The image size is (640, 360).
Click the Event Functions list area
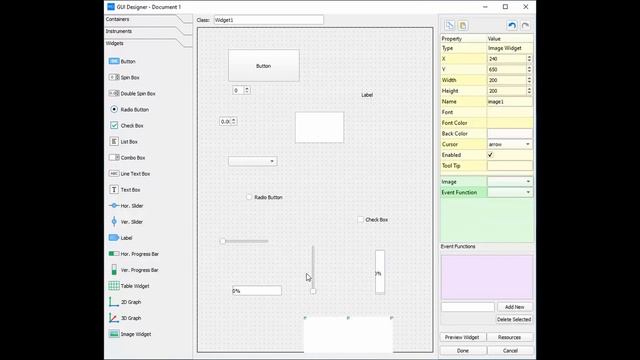click(487, 278)
